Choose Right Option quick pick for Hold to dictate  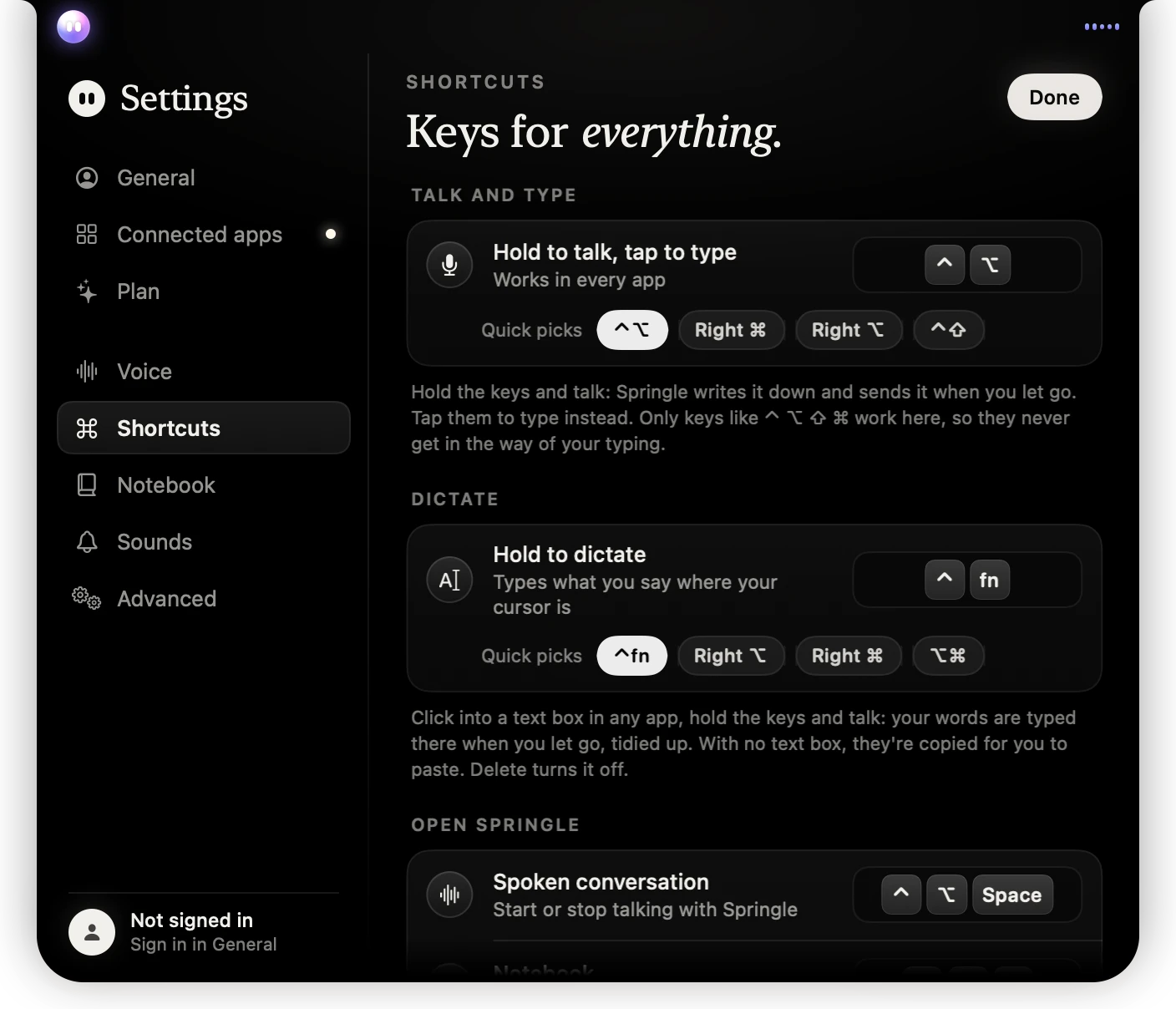point(731,656)
